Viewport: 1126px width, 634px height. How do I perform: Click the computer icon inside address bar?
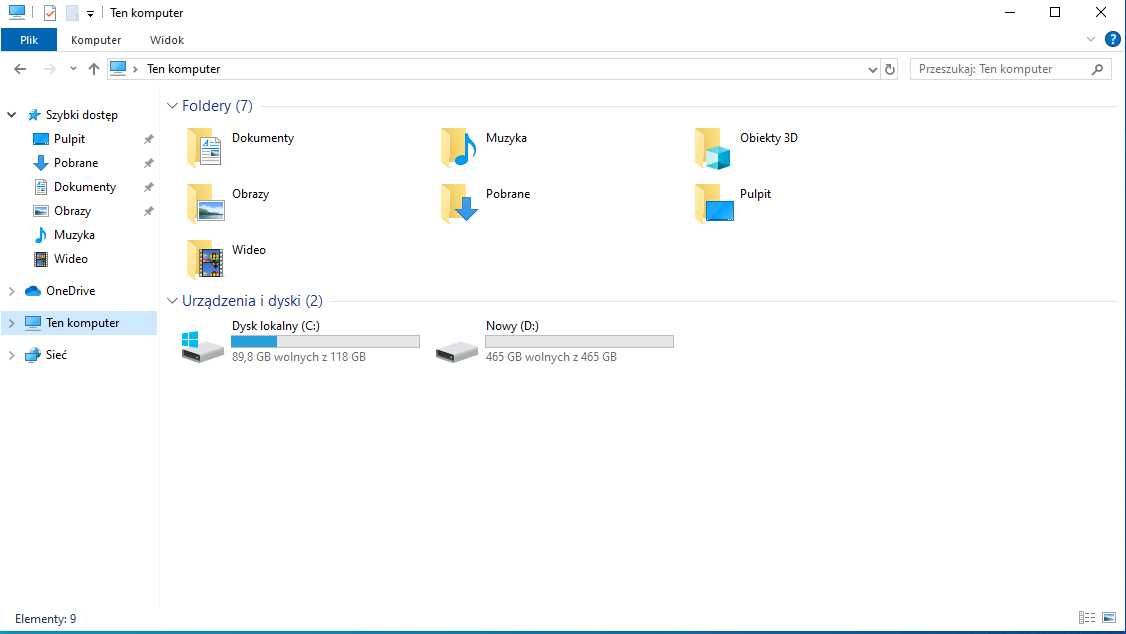[x=118, y=68]
